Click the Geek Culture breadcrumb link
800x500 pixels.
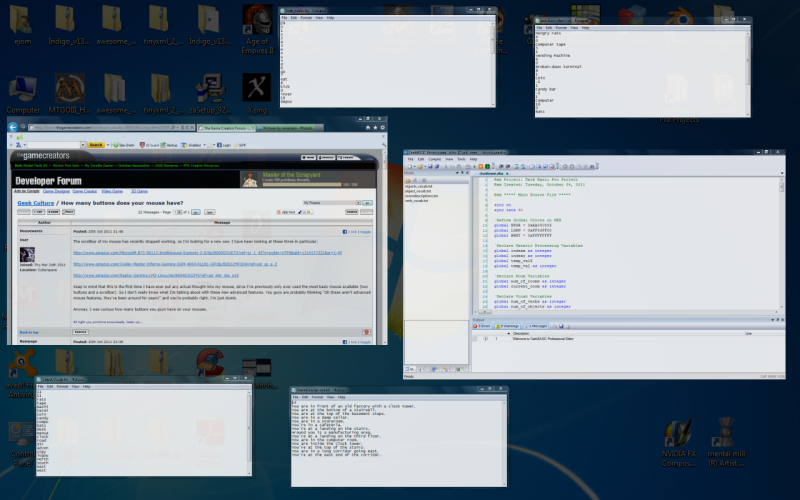pos(36,203)
